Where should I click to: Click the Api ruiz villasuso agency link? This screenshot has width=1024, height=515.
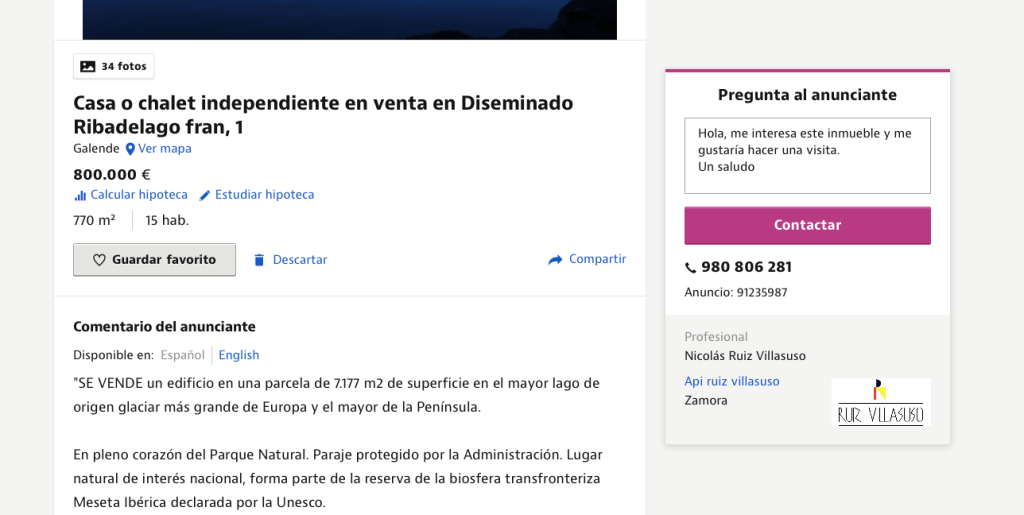(x=731, y=381)
